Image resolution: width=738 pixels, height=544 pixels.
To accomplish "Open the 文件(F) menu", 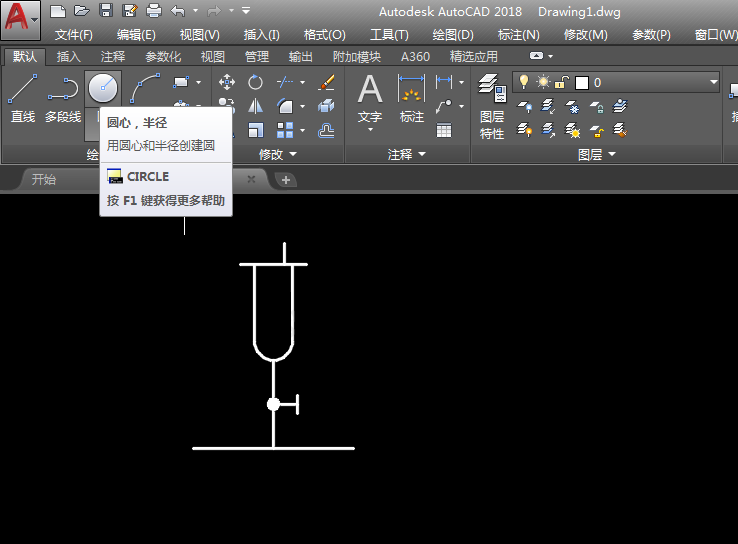I will [x=74, y=35].
